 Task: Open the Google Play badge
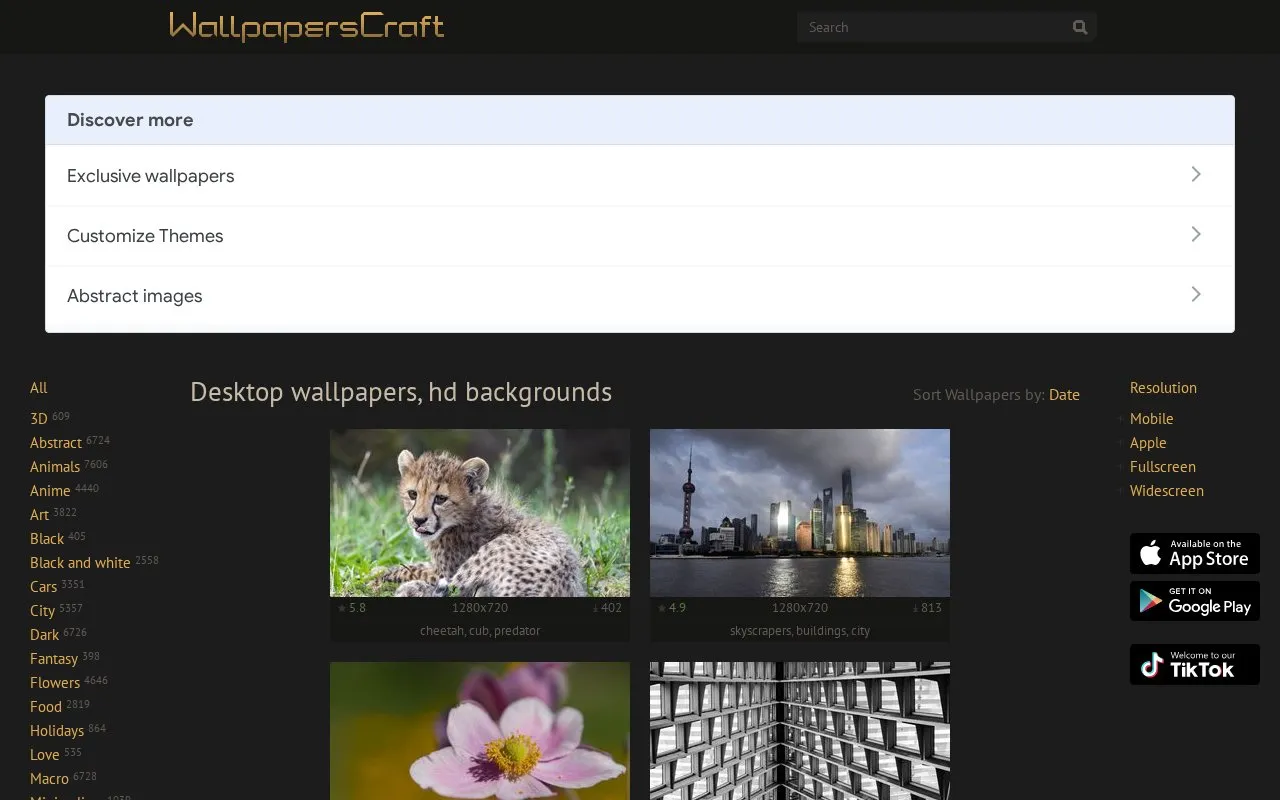pyautogui.click(x=1195, y=601)
